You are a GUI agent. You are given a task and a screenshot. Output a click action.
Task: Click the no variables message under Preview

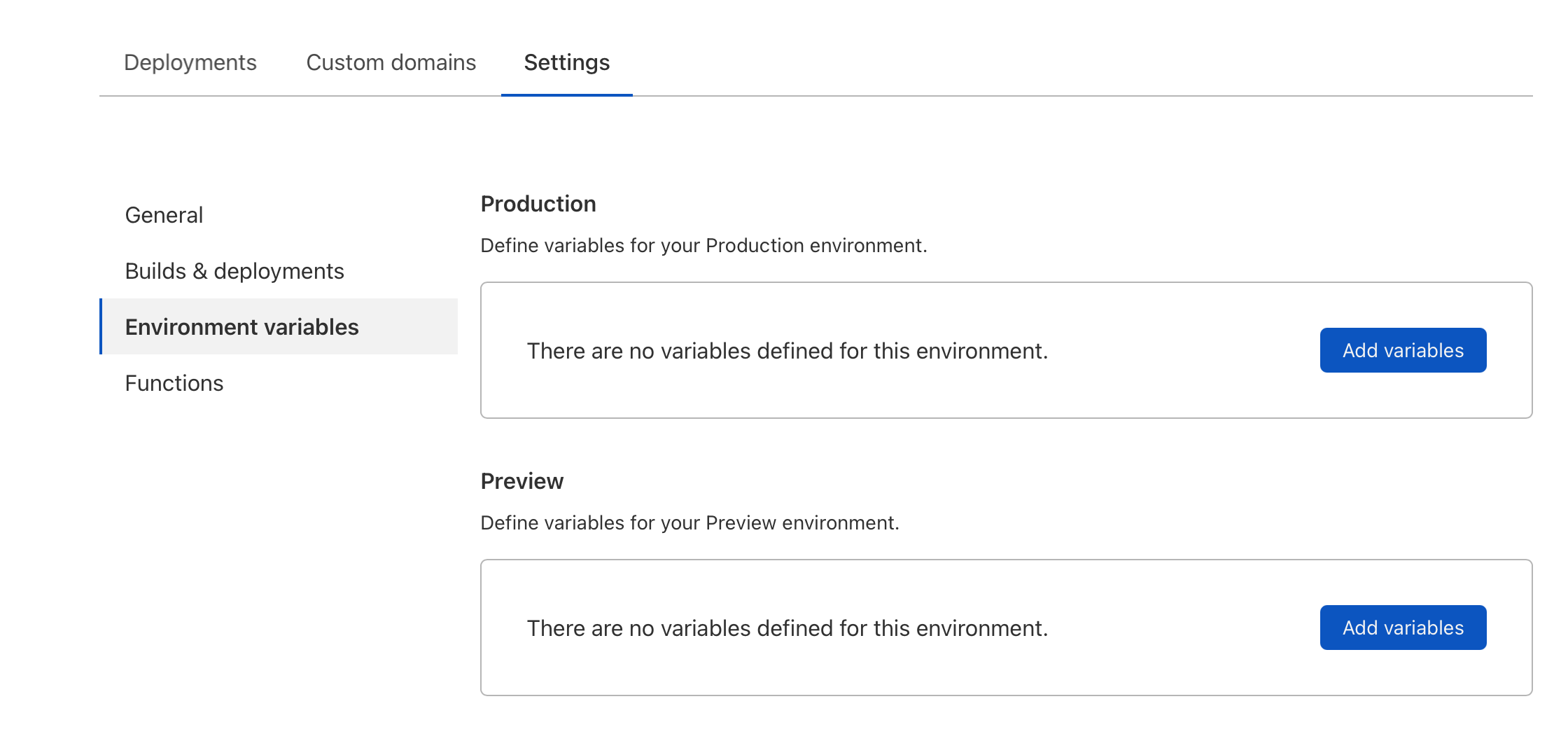[x=787, y=628]
